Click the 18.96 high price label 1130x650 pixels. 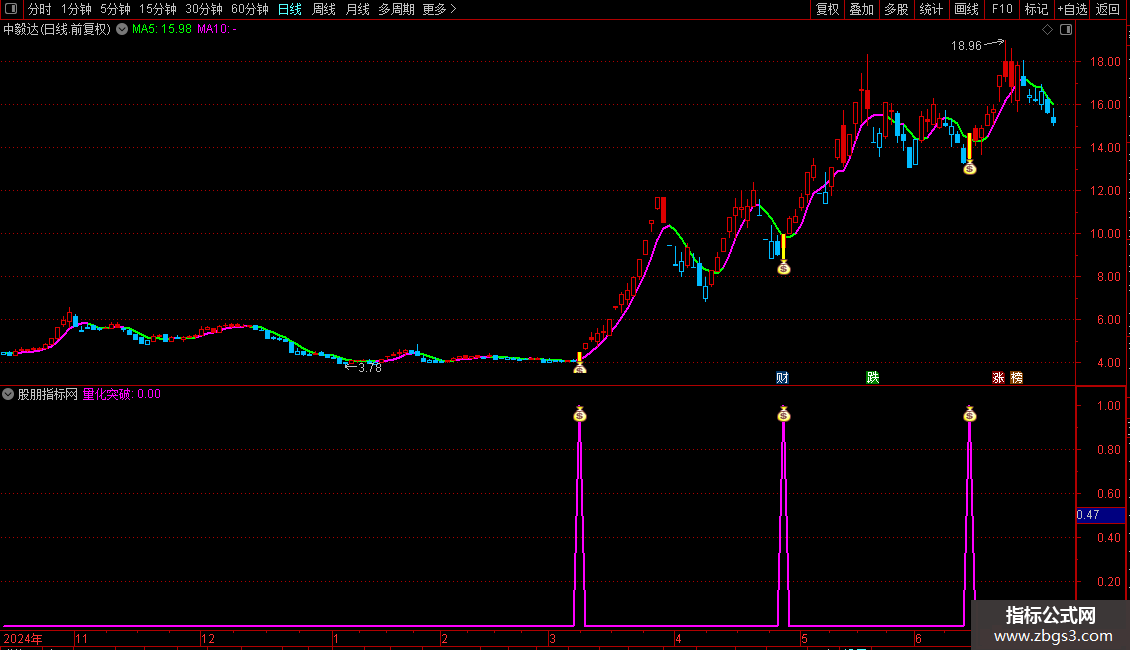(x=966, y=46)
